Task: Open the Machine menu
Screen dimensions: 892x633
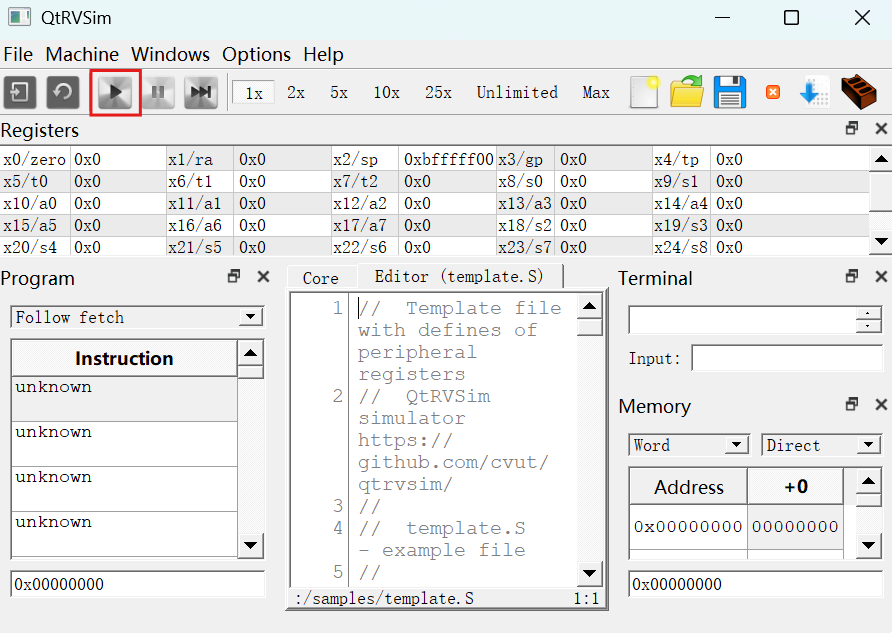Action: (x=82, y=55)
